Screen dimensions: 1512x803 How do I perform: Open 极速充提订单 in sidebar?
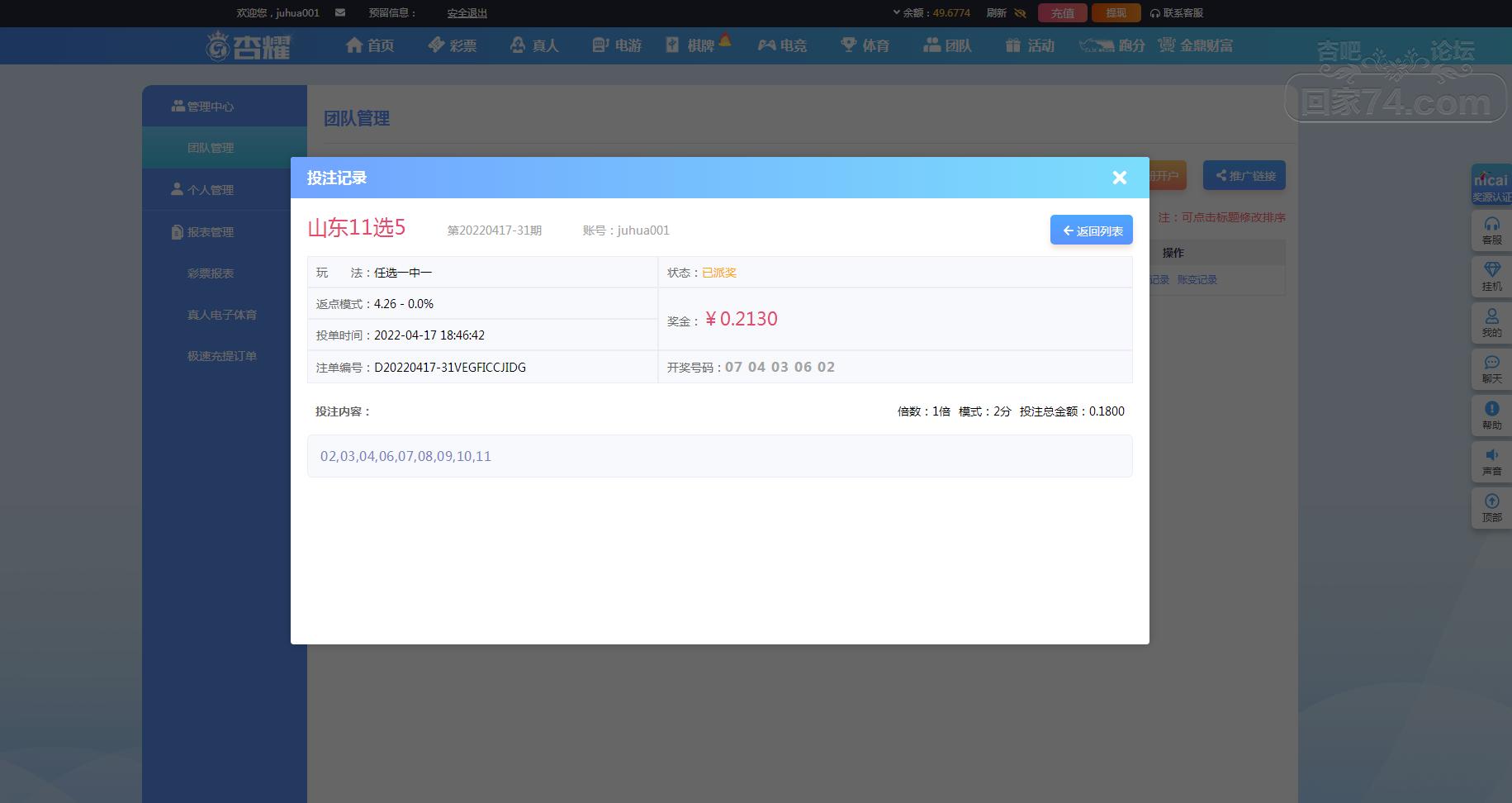point(222,356)
